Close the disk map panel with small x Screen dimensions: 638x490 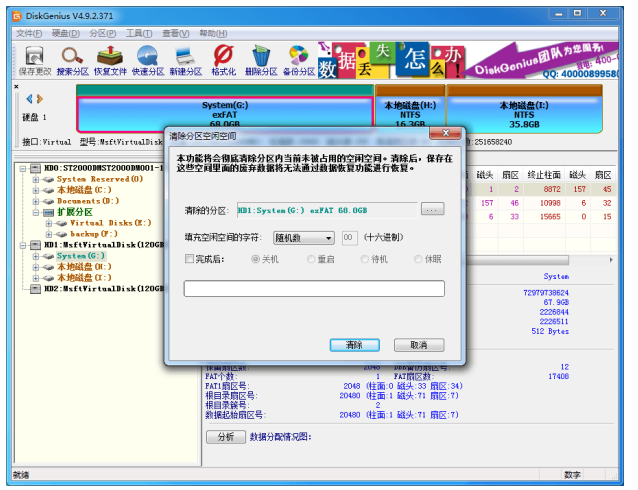tap(16, 87)
